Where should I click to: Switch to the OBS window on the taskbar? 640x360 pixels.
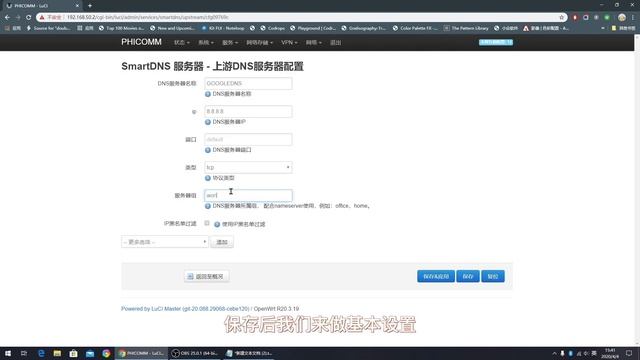click(x=196, y=353)
